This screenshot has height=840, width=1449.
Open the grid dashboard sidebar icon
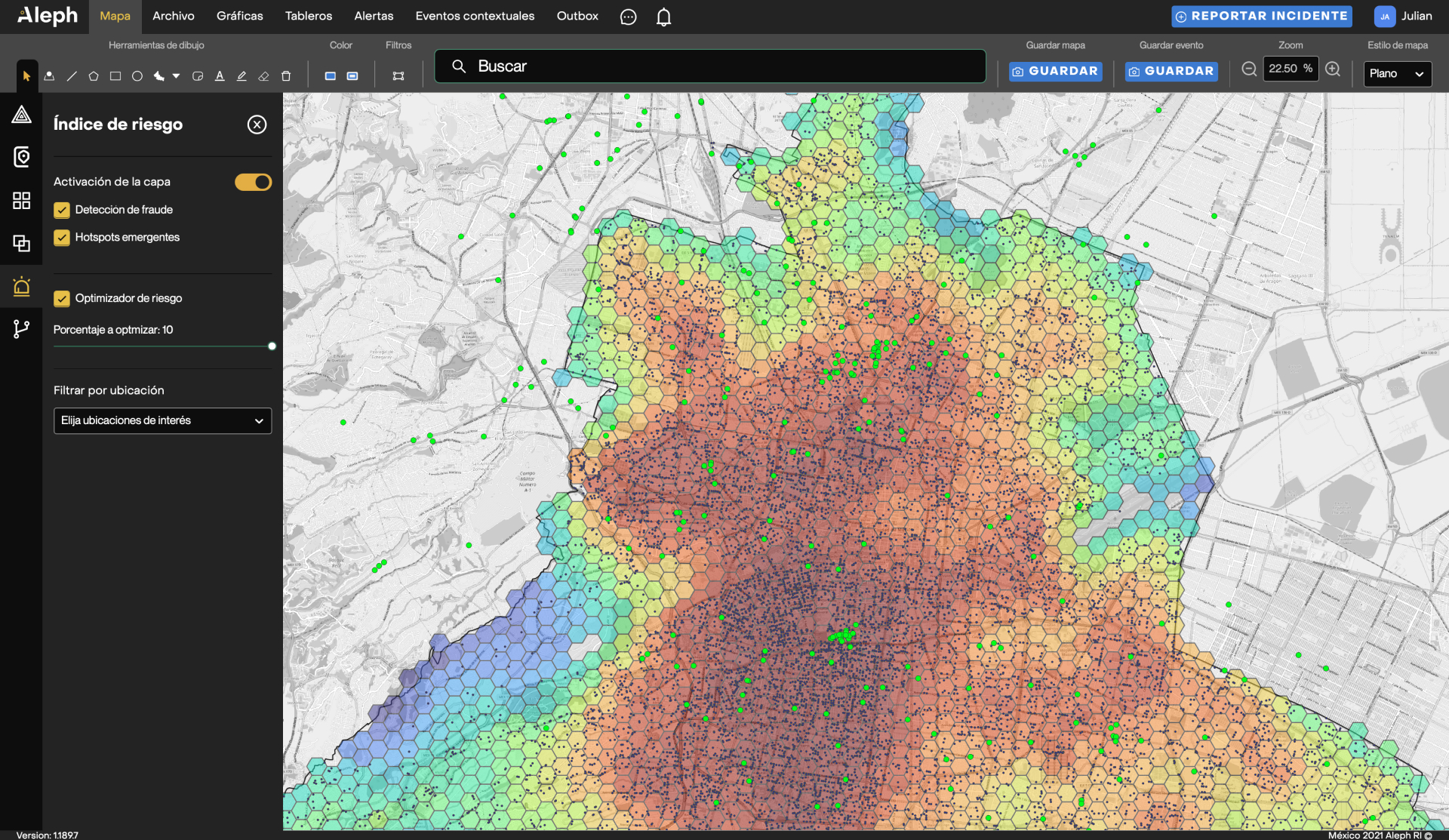tap(21, 200)
